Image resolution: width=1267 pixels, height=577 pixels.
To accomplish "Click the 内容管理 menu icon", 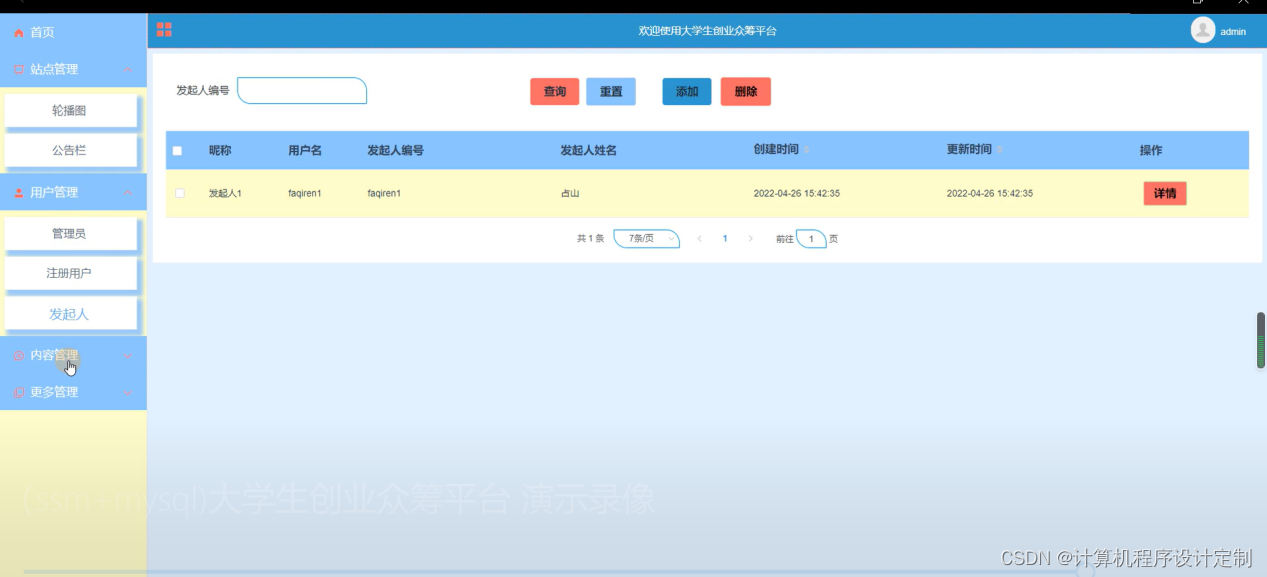I will [18, 355].
